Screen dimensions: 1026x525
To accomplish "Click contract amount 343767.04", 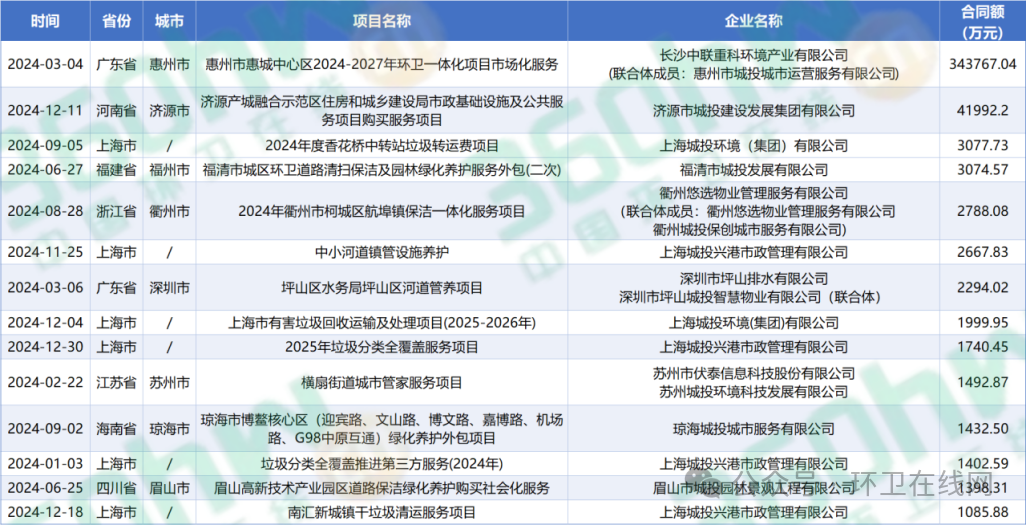I will click(x=983, y=64).
